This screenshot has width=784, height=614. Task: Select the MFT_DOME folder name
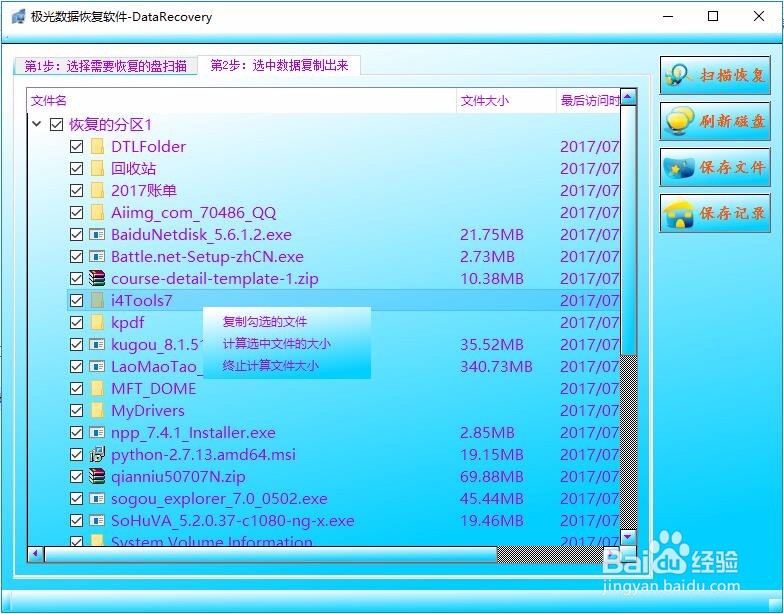(x=154, y=388)
